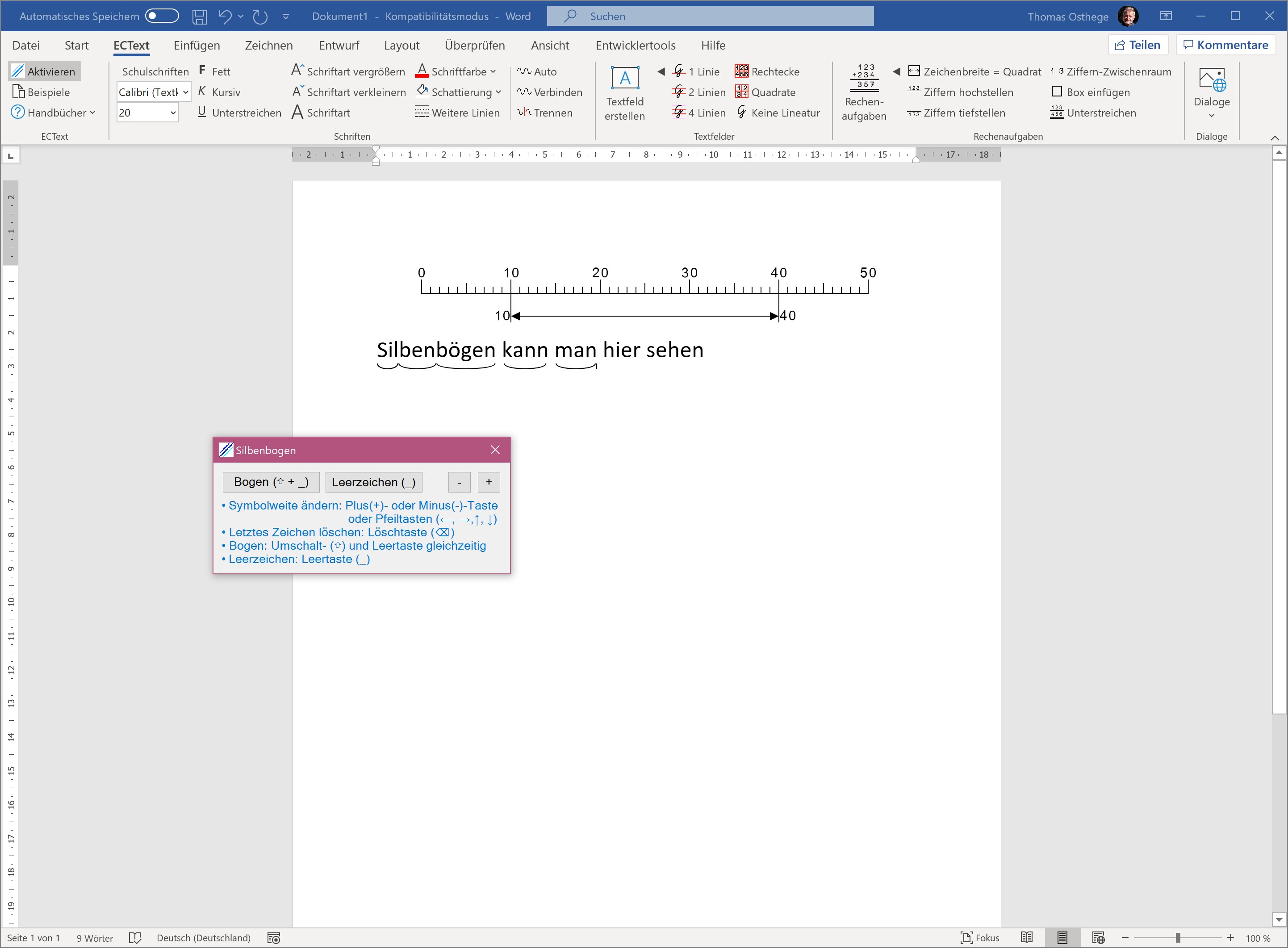1288x948 pixels.
Task: Open the font name dropdown Calibri
Action: pos(185,92)
